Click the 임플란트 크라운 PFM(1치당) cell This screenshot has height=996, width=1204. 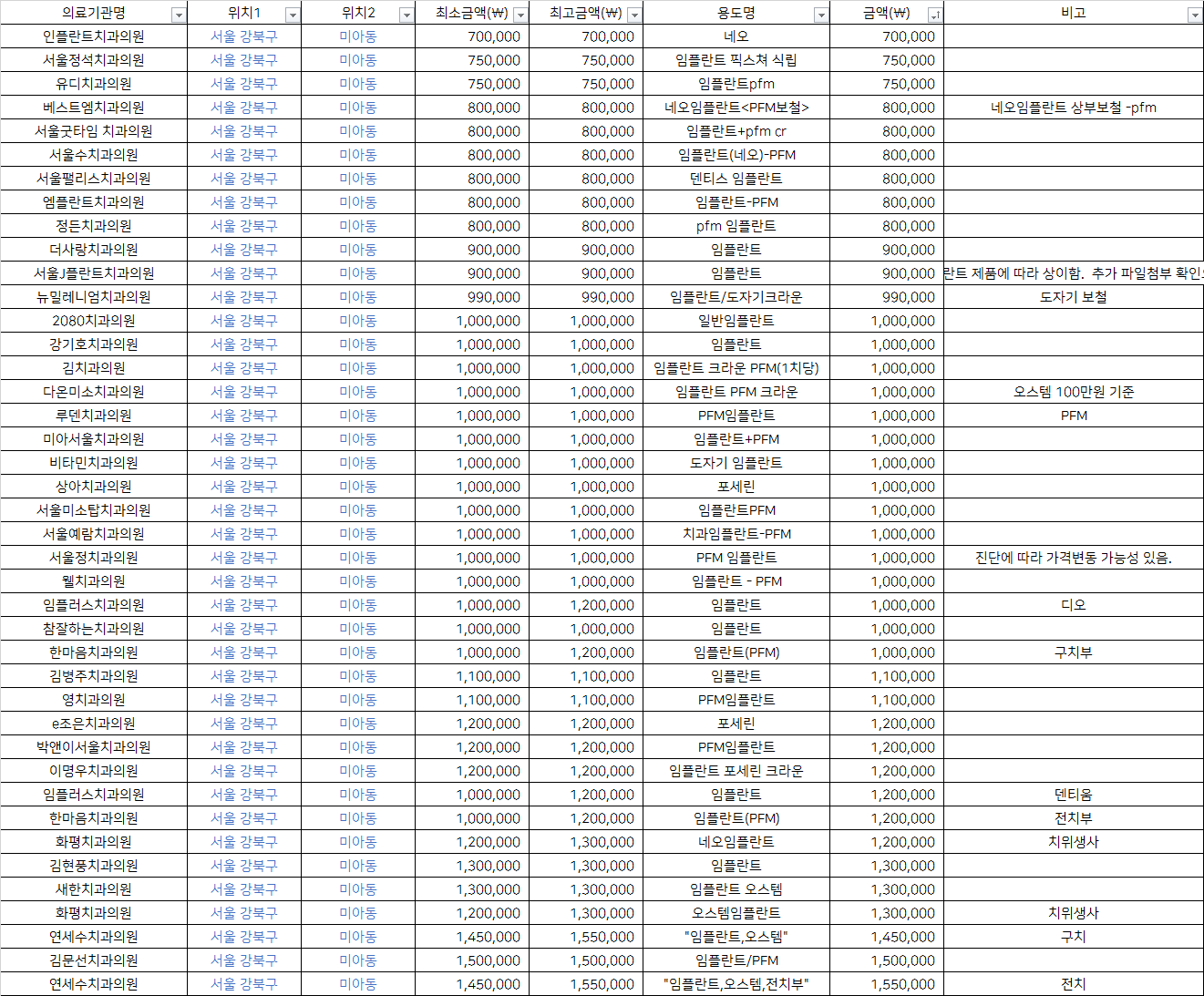tap(736, 368)
